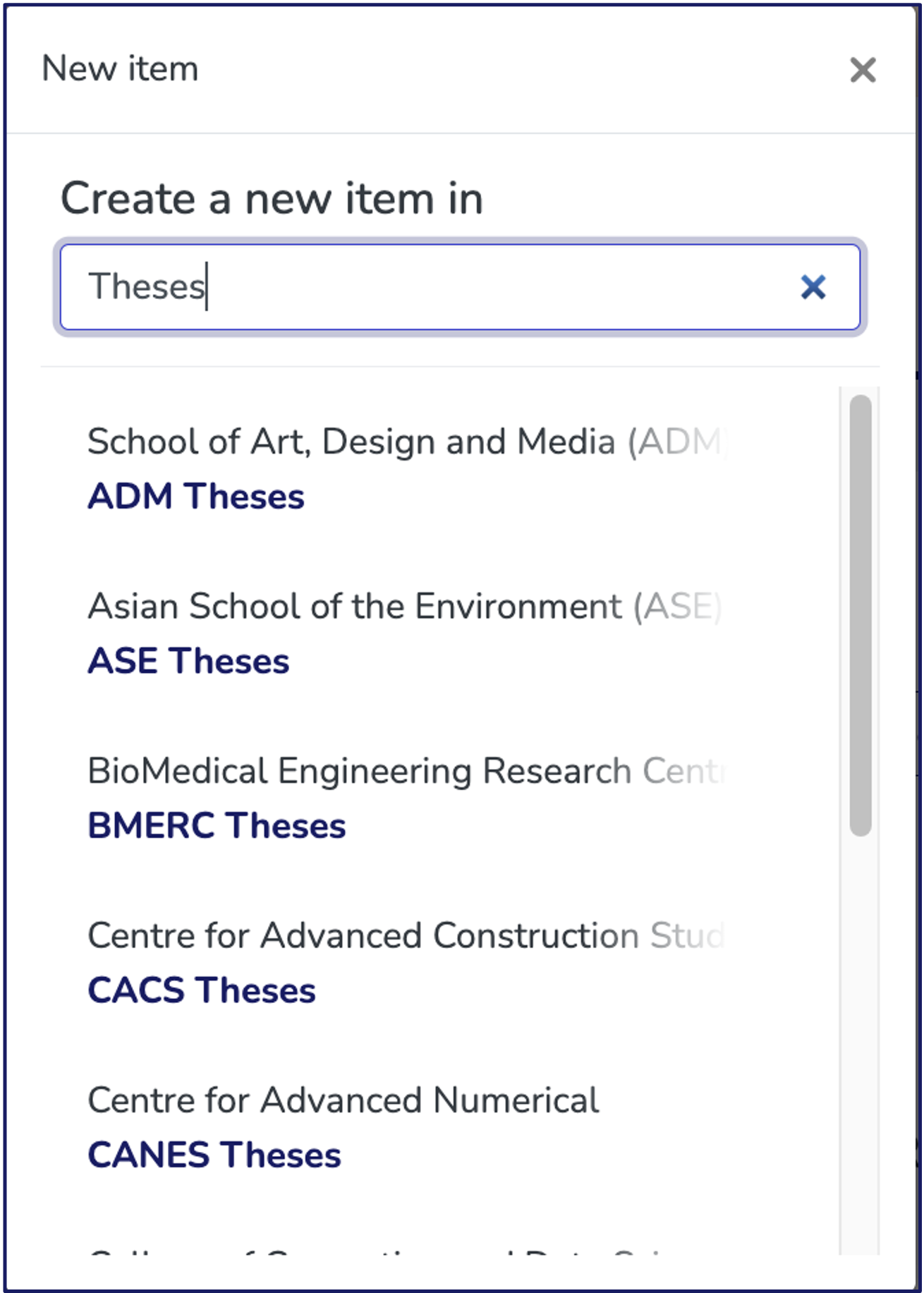The width and height of the screenshot is (924, 1293).
Task: Pick the CACS Theses collection
Action: [x=202, y=990]
